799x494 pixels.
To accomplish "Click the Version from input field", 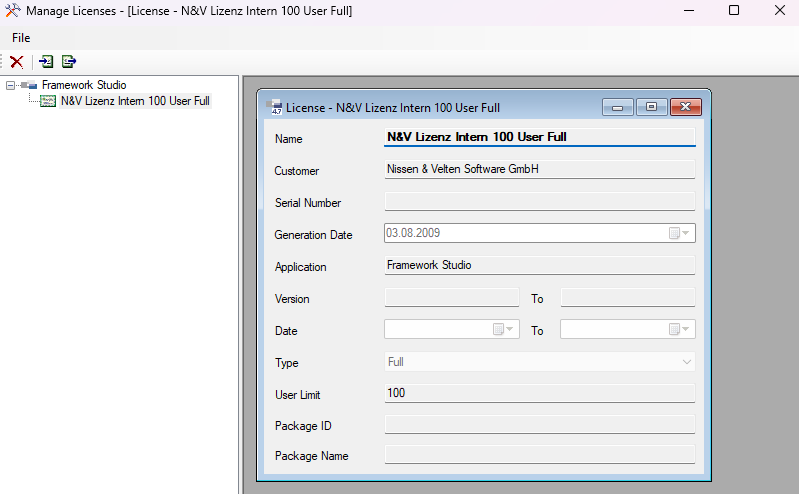I will point(452,298).
